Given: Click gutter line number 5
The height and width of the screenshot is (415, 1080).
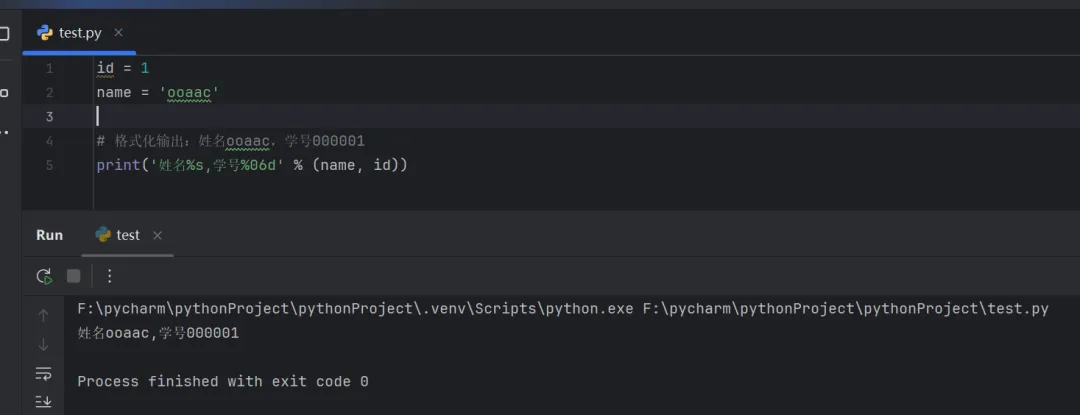Looking at the screenshot, I should (x=49, y=165).
